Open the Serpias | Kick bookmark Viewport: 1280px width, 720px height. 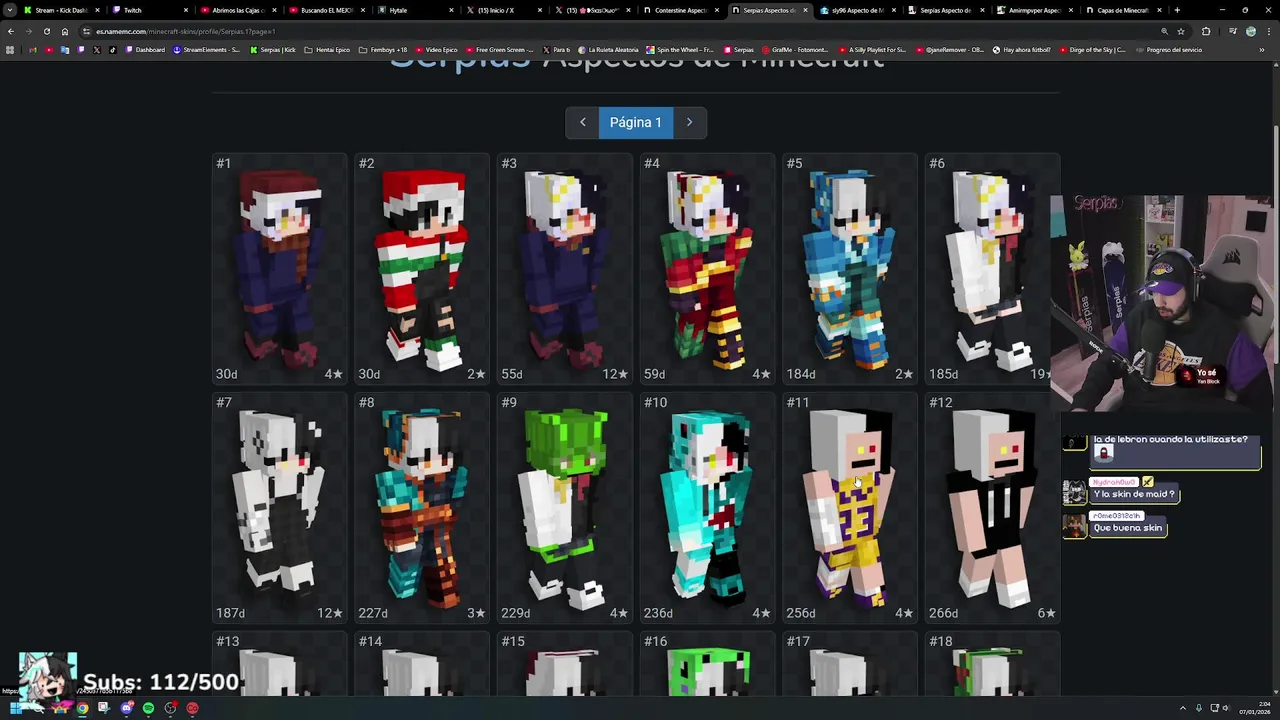pos(273,50)
